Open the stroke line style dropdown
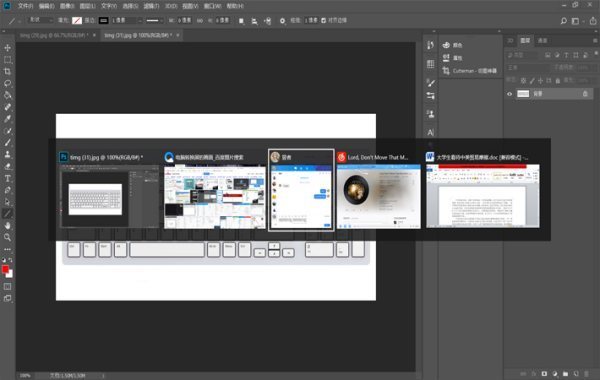 click(x=154, y=20)
